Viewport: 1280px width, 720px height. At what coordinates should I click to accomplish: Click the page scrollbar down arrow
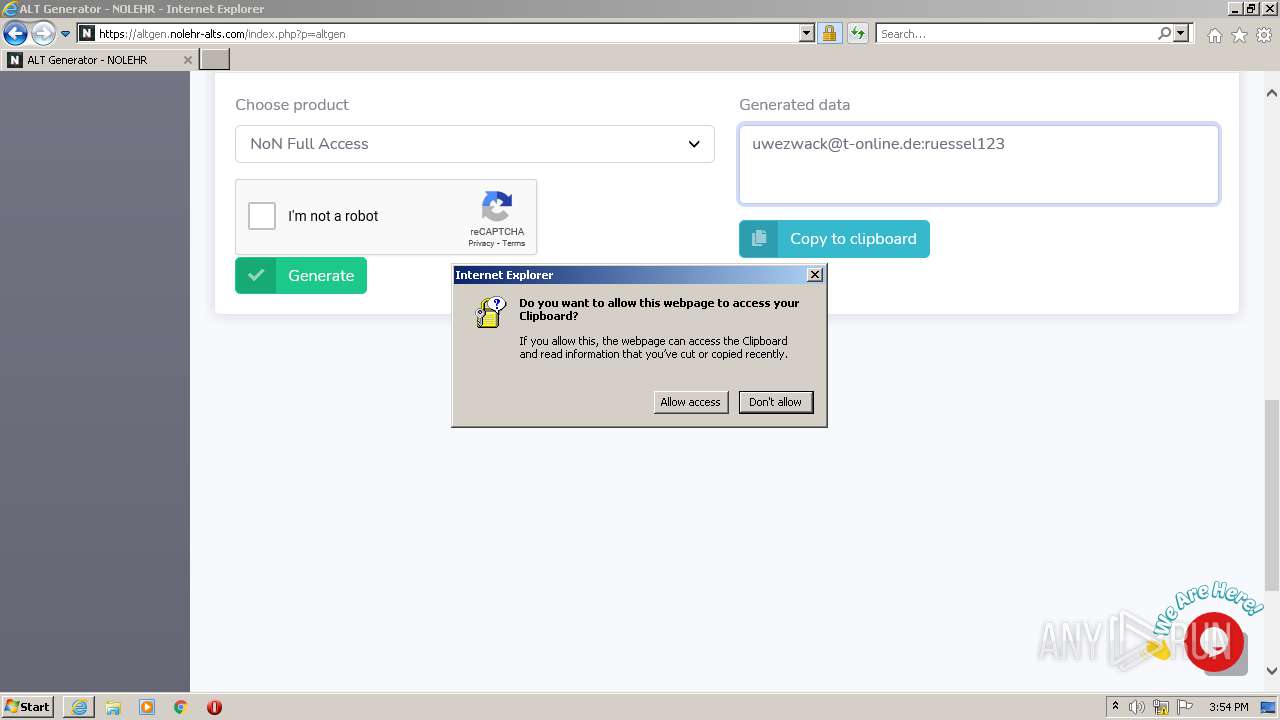tap(1272, 672)
